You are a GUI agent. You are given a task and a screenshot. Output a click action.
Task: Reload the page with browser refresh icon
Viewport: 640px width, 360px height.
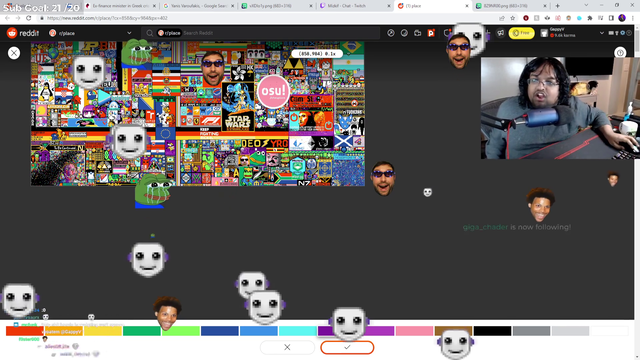point(29,18)
